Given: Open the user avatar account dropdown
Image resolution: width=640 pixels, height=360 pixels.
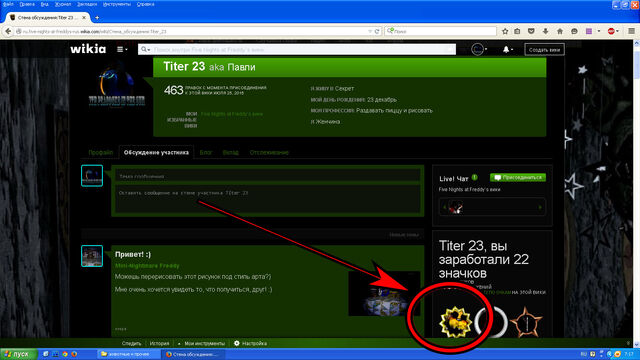Looking at the screenshot, I should pos(479,49).
